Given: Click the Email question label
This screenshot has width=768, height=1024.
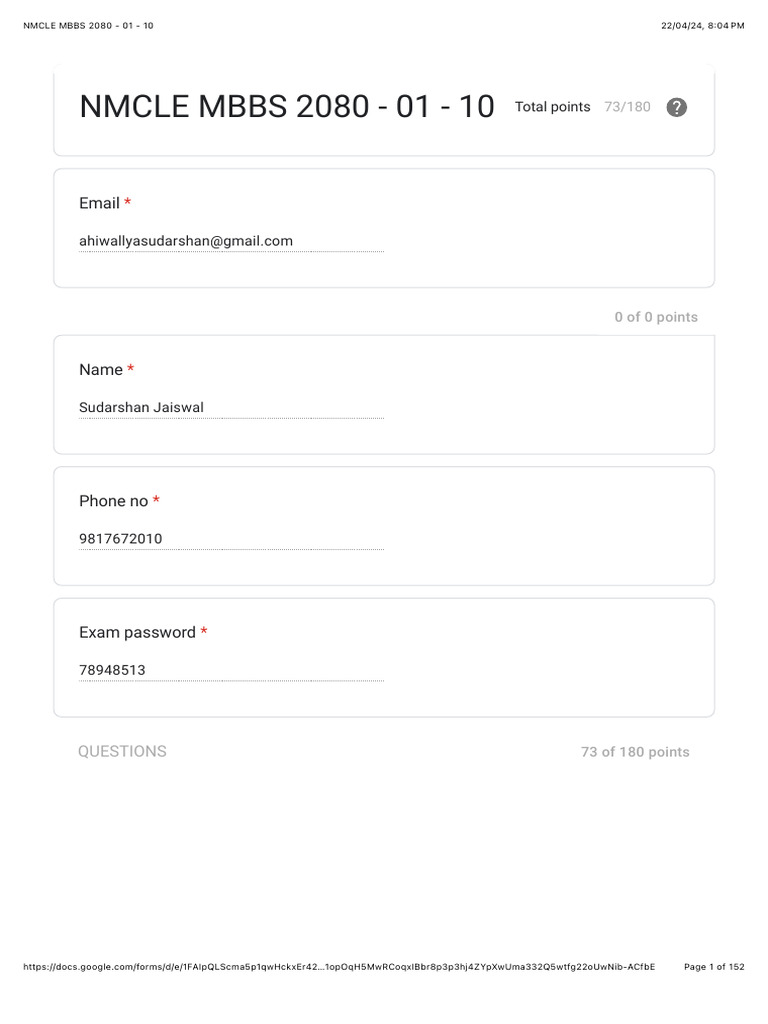Looking at the screenshot, I should [x=99, y=203].
